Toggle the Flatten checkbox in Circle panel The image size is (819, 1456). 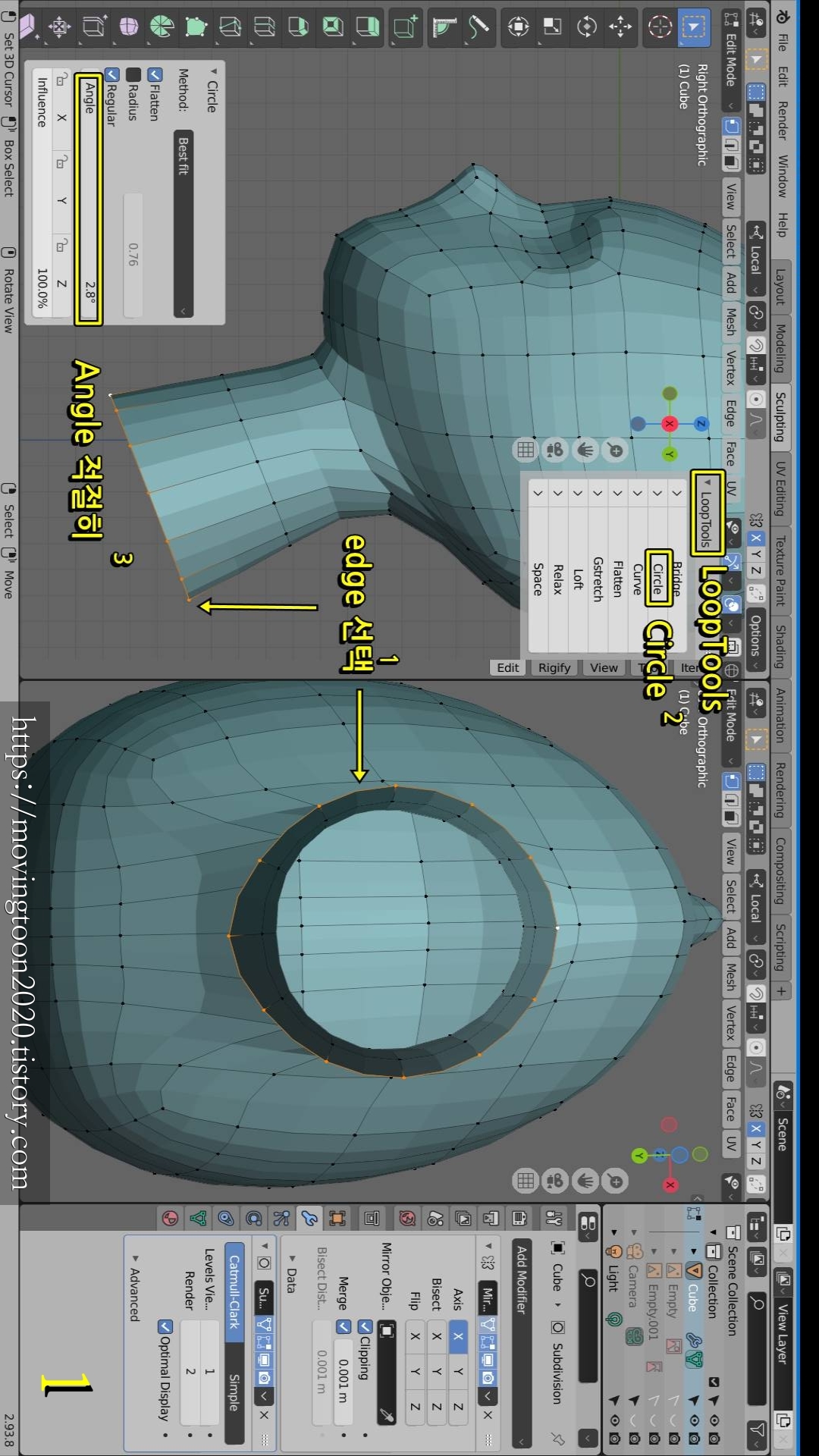point(155,74)
